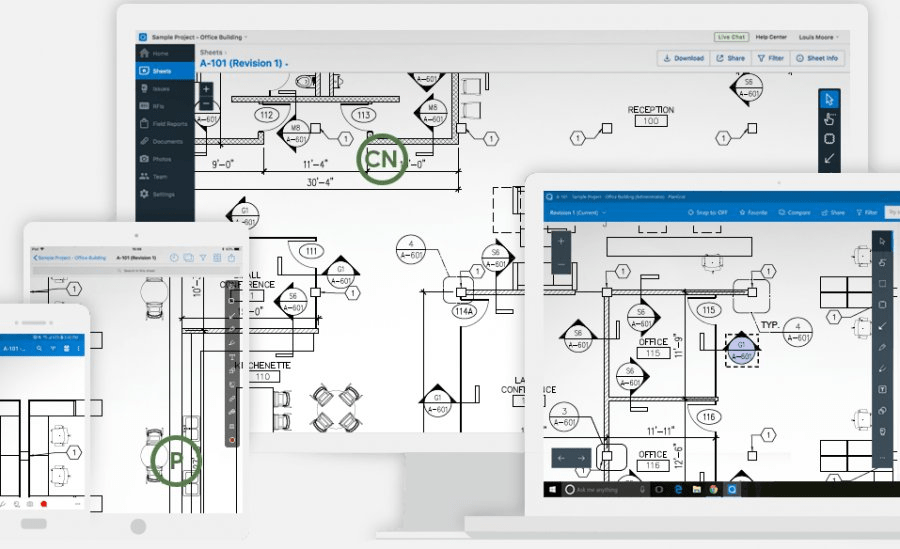Open Sheets in the desktop sidebar
The image size is (900, 549).
coord(160,71)
